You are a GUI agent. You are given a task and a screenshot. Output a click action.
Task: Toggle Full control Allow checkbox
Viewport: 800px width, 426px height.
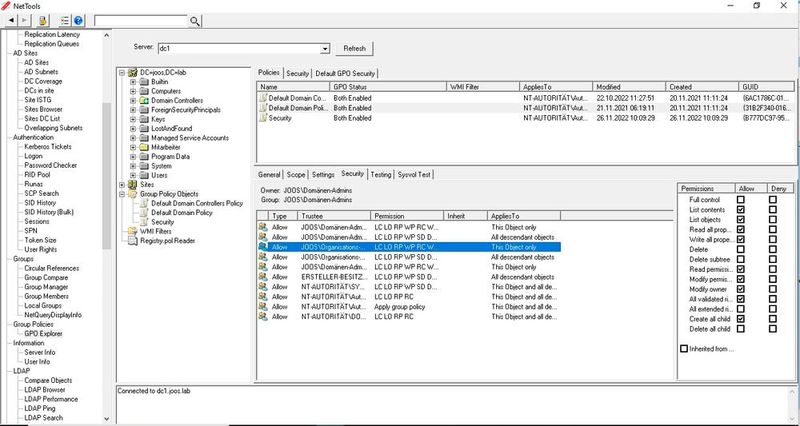[741, 200]
